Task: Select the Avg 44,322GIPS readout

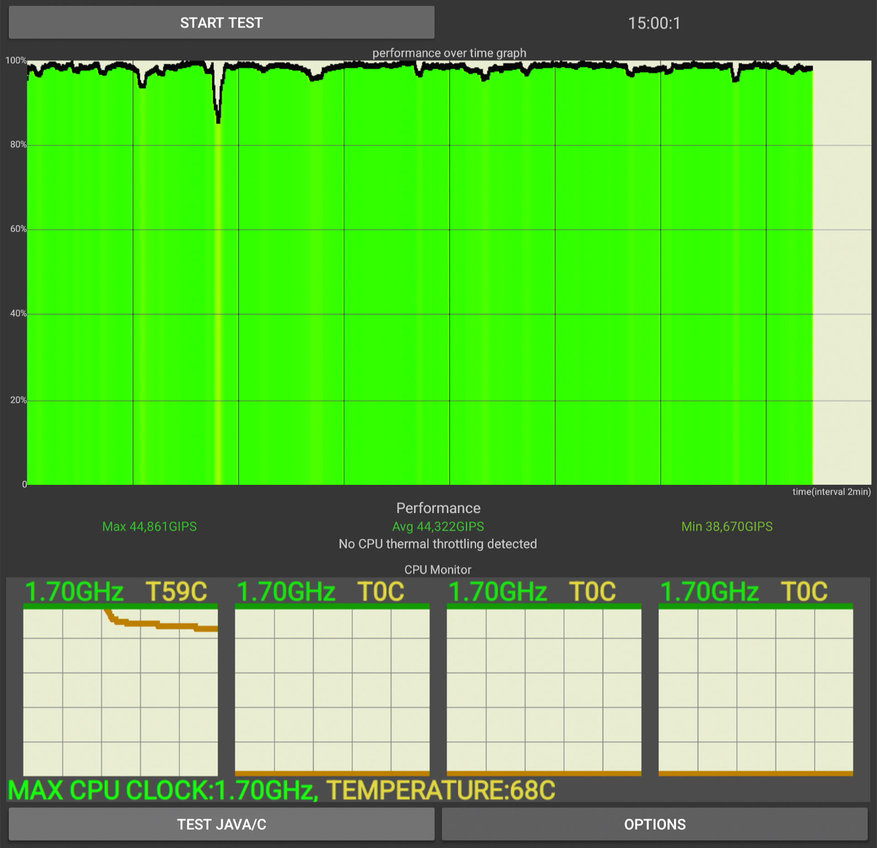Action: click(x=438, y=526)
